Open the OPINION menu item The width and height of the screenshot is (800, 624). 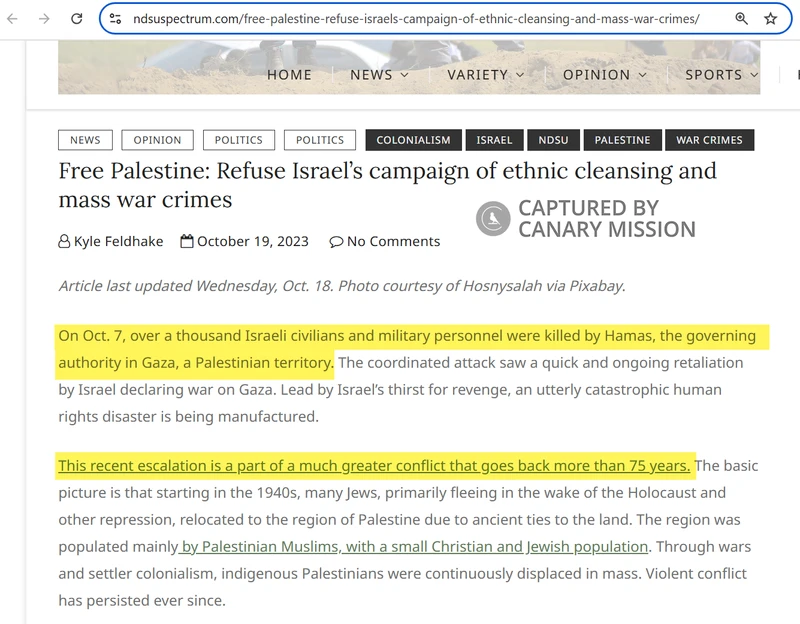[596, 75]
